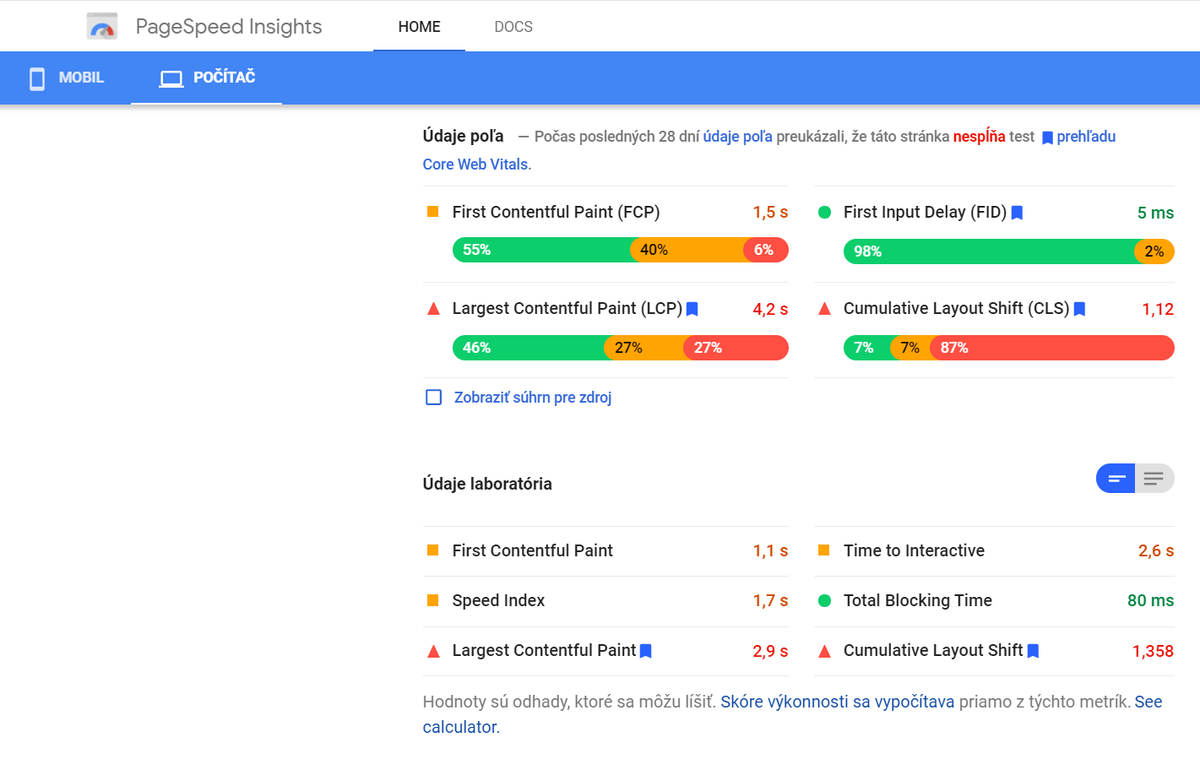Click the lab Cumulative Layout Shift 1,358 value
The height and width of the screenshot is (758, 1200).
click(1153, 651)
